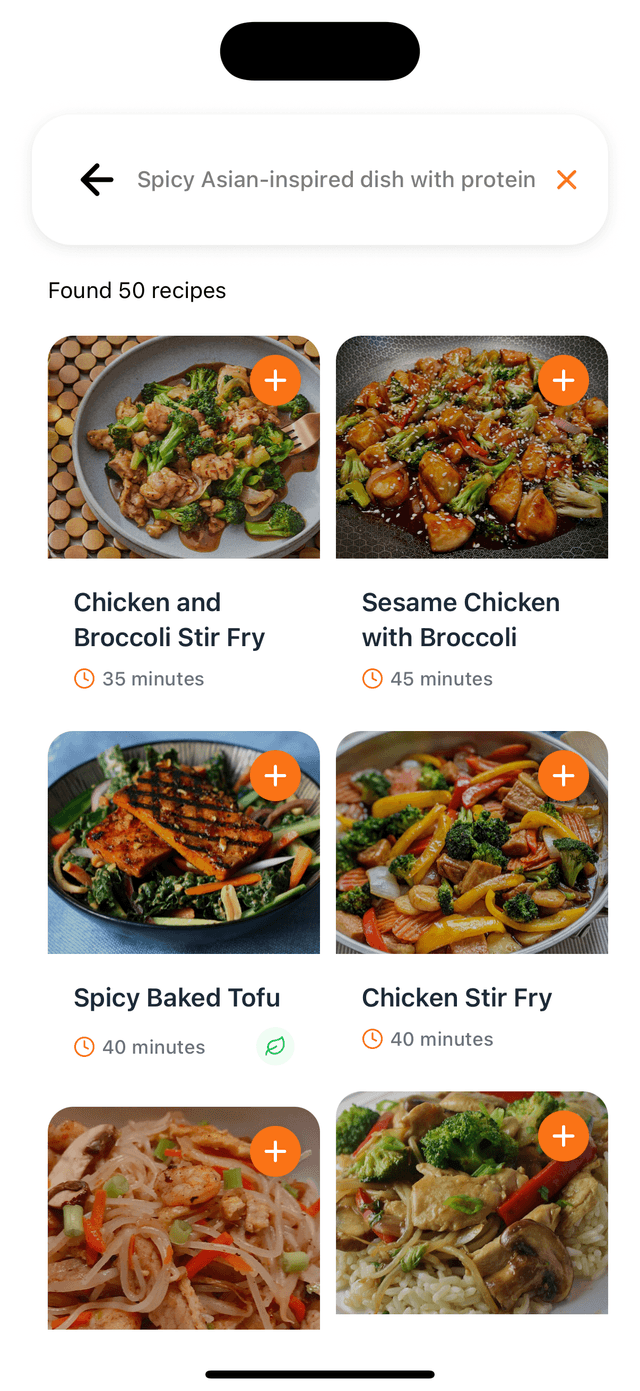The height and width of the screenshot is (1391, 640).
Task: Add Chicken and Broccoli Stir Fry to plan
Action: pos(276,380)
